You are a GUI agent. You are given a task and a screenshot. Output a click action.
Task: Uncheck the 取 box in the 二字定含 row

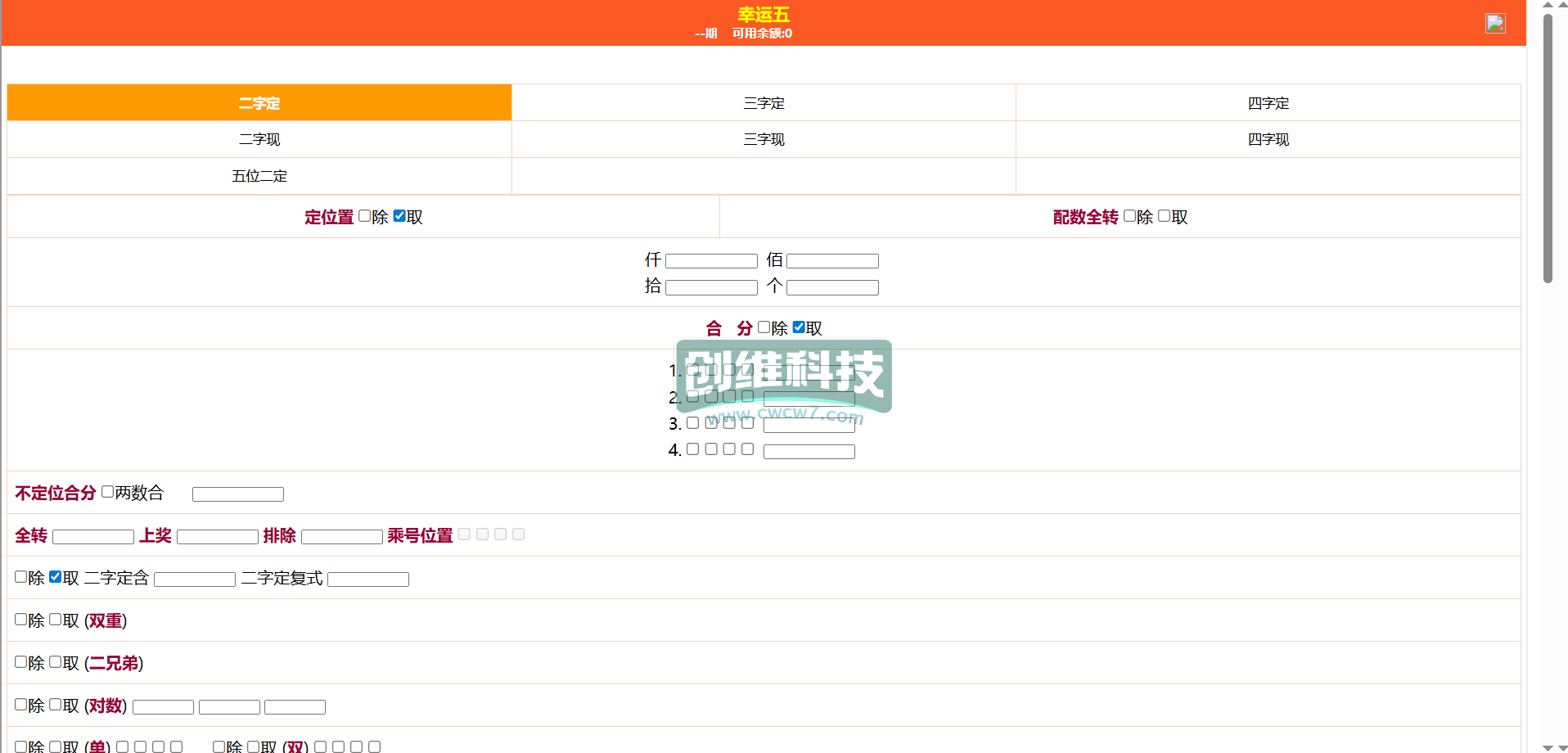(56, 576)
